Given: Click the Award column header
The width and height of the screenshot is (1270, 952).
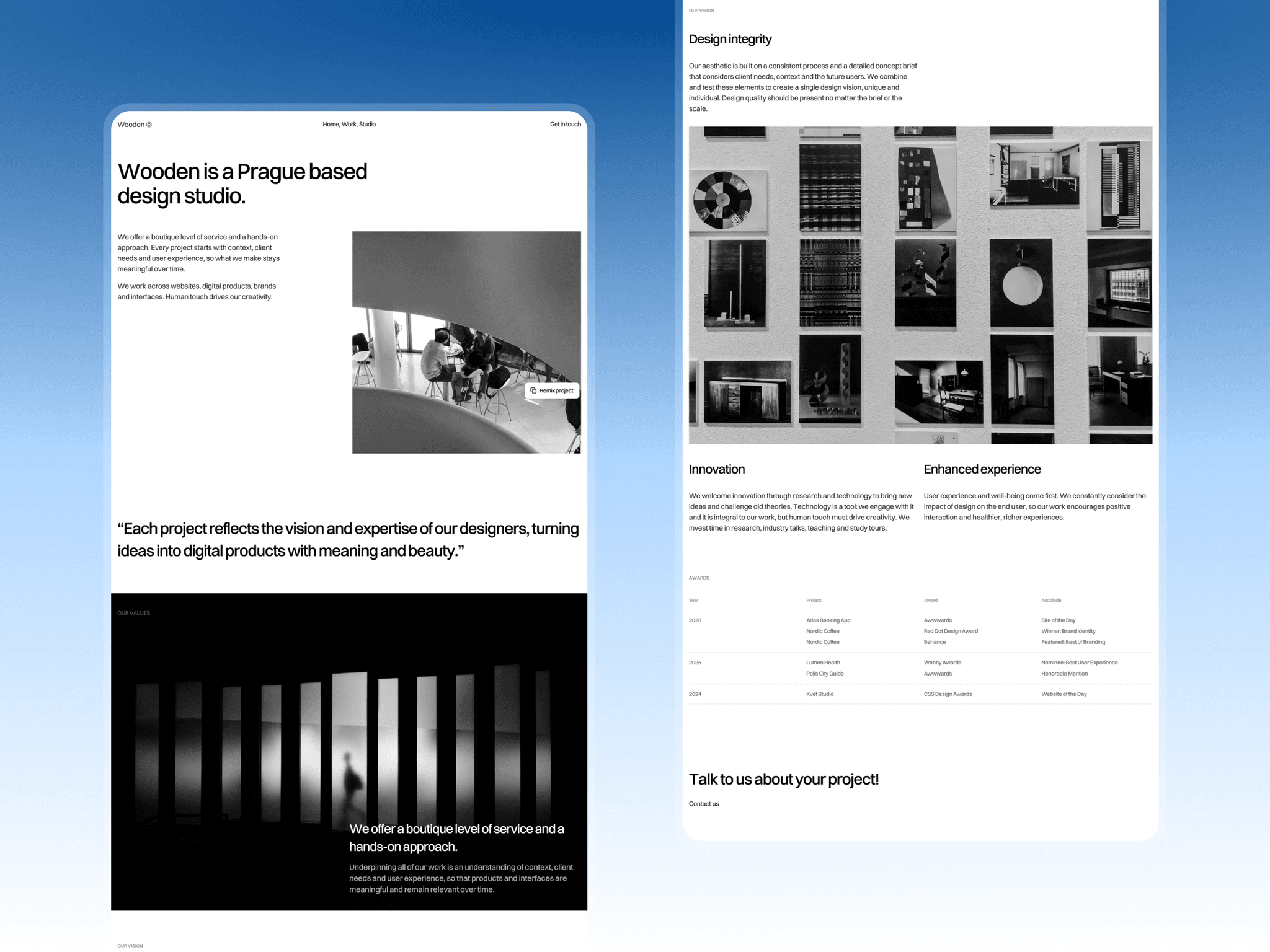Looking at the screenshot, I should [931, 600].
